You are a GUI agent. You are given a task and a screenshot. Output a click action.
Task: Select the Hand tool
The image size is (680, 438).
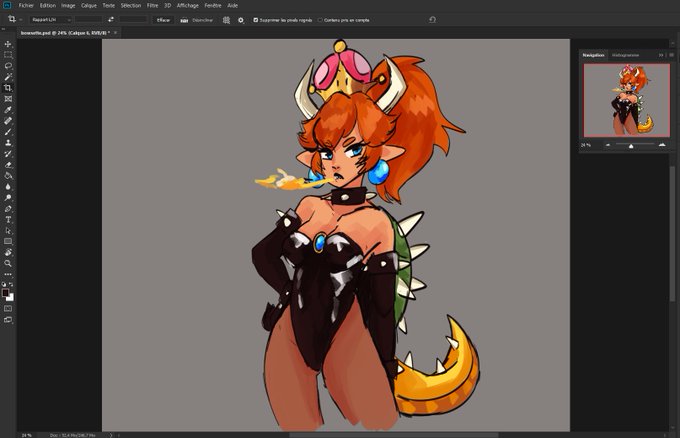(x=8, y=252)
